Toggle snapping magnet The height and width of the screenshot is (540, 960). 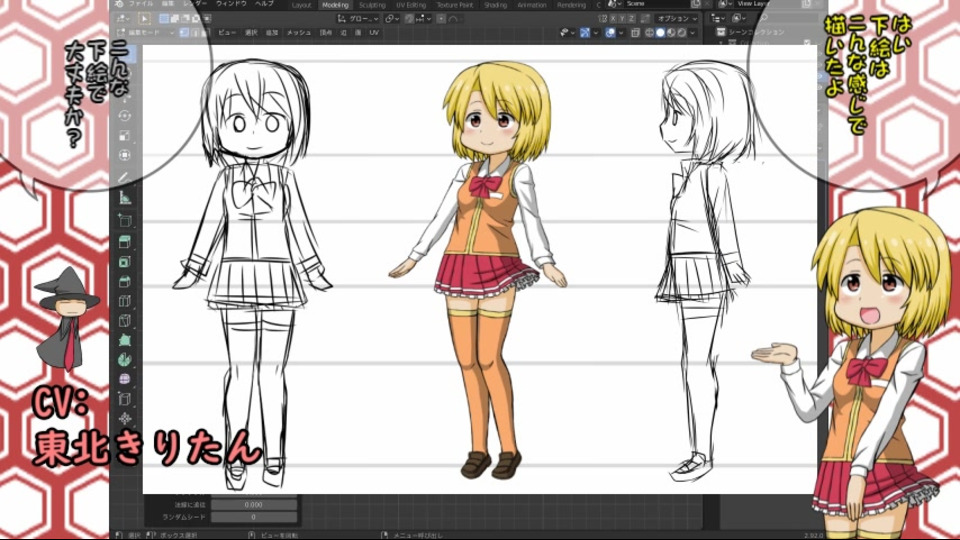click(409, 19)
